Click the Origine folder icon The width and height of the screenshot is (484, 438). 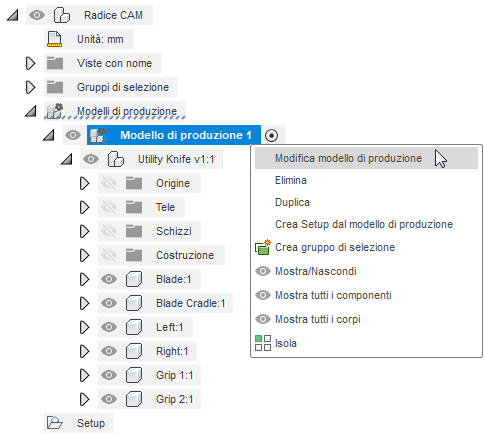[x=134, y=183]
